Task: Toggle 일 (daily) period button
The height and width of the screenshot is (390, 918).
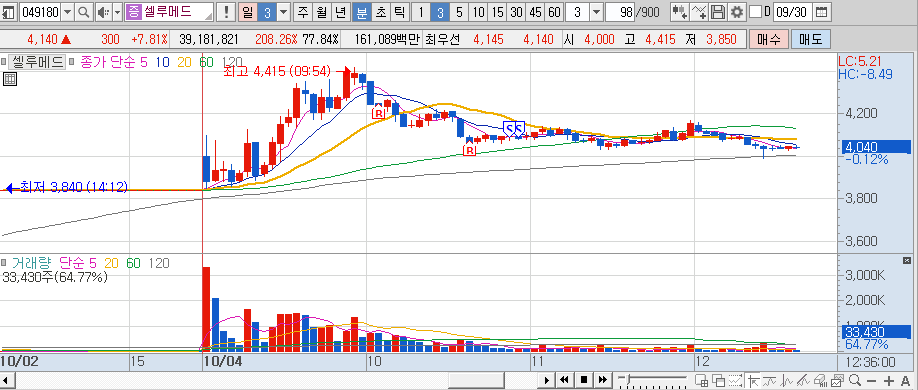Action: click(247, 11)
